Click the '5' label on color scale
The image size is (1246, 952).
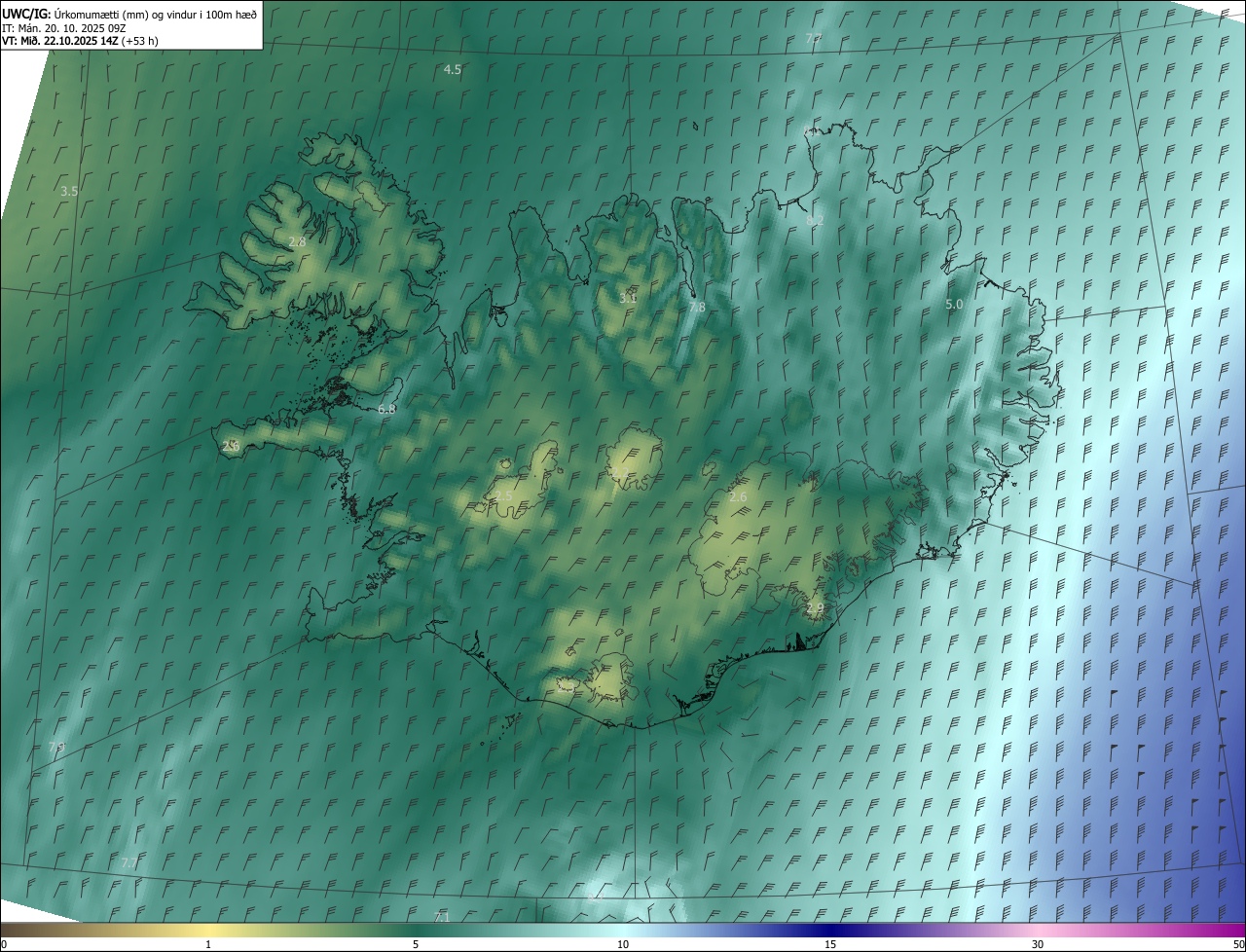point(416,945)
